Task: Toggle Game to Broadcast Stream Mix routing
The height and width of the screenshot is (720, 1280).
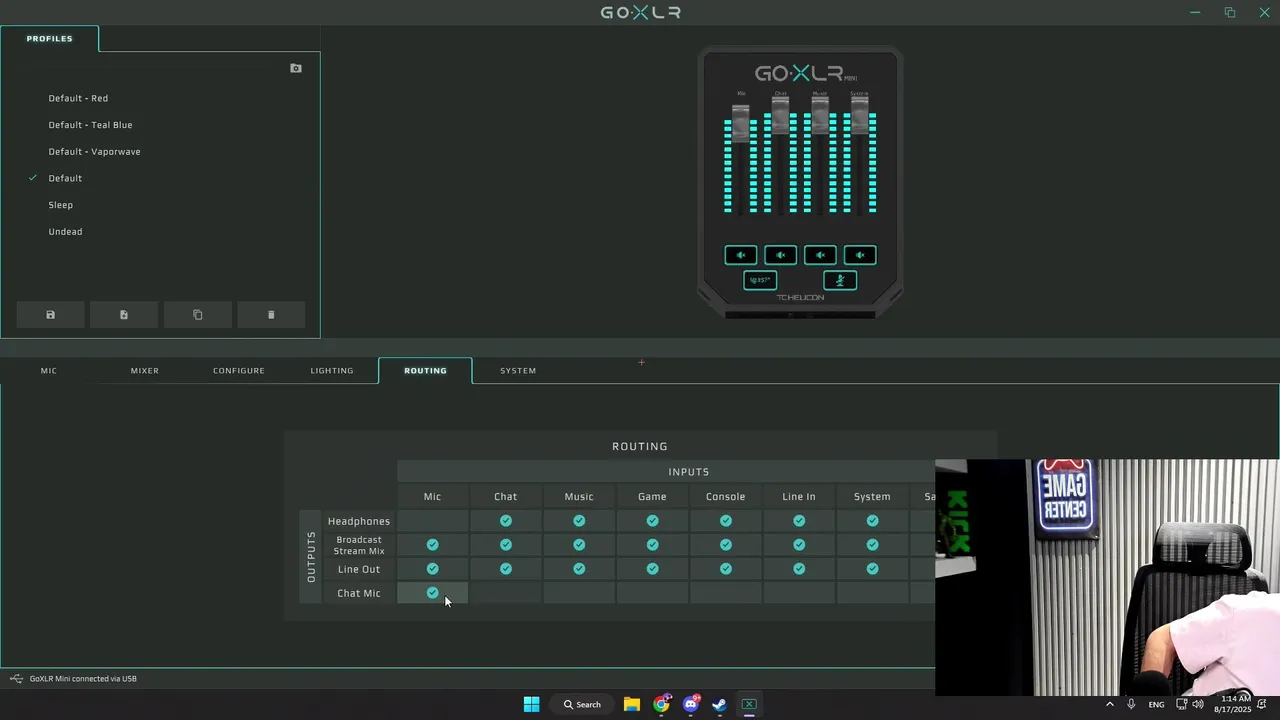Action: [652, 545]
